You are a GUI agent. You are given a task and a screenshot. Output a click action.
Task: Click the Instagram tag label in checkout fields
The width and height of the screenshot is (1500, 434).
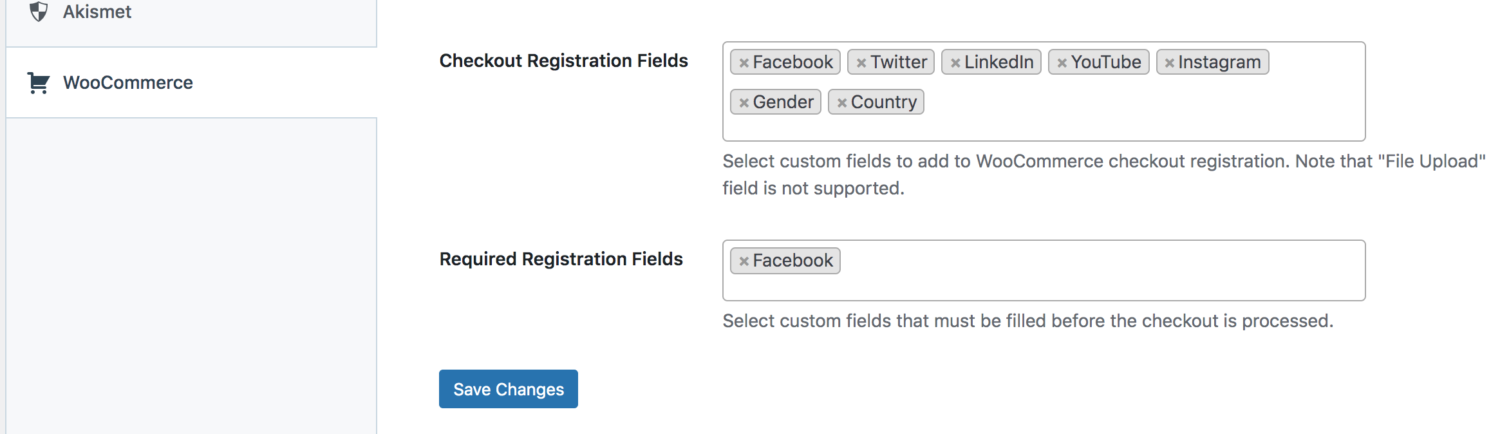[1219, 62]
